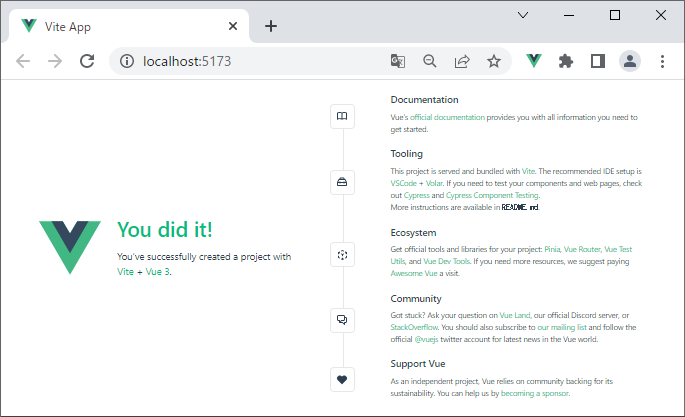The image size is (685, 417).
Task: Click the Support Vue section heading
Action: coord(418,364)
